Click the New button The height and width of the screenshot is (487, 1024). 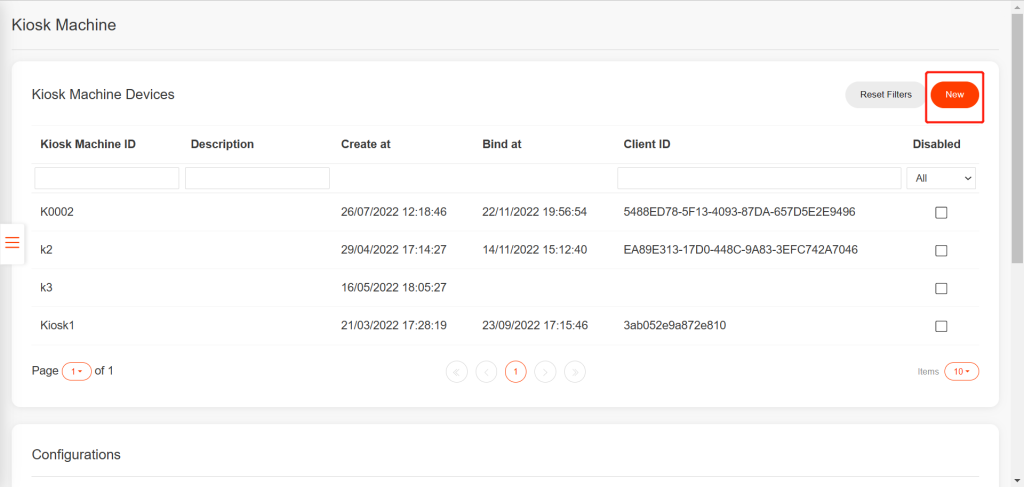tap(954, 95)
